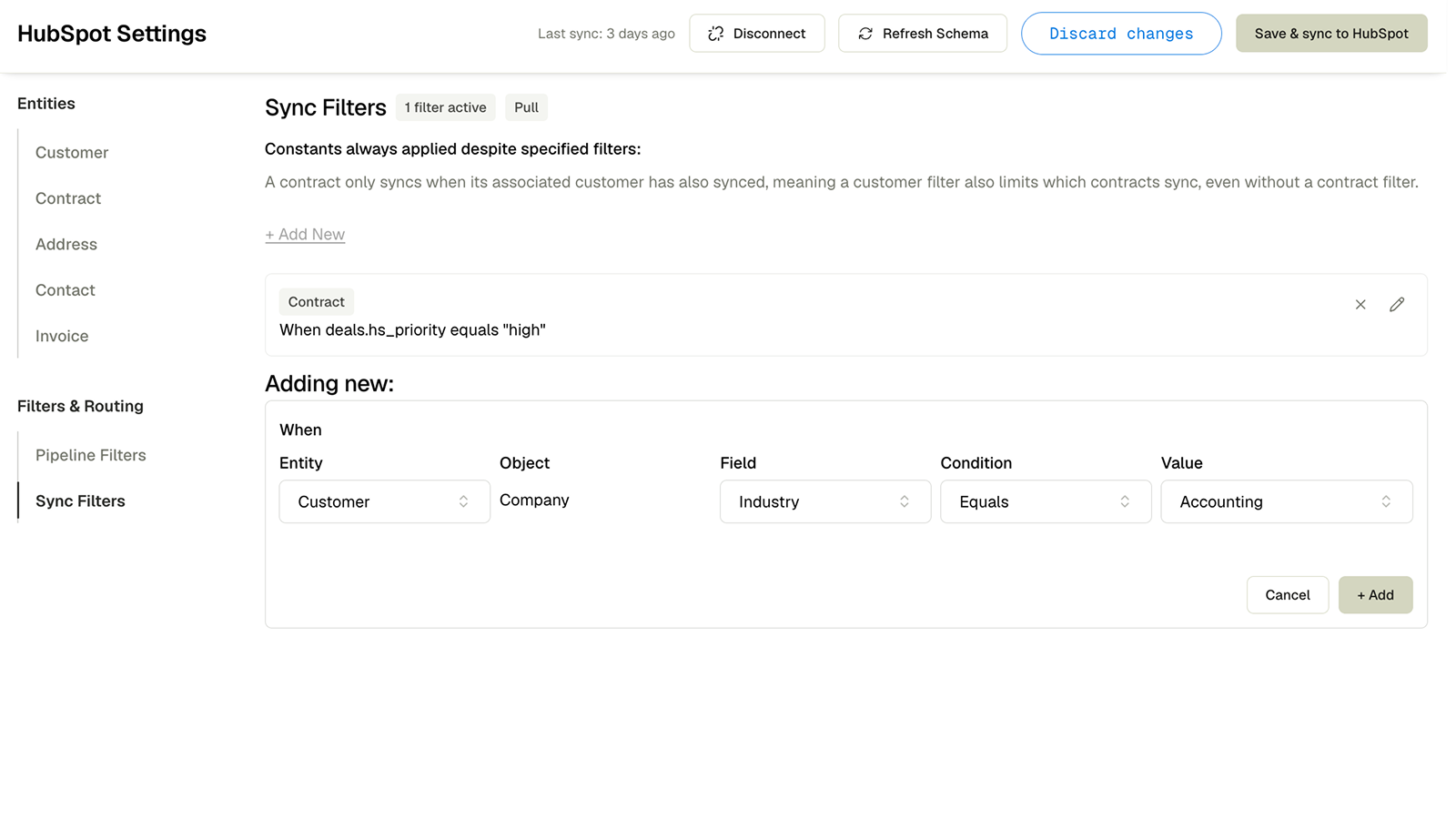The height and width of the screenshot is (819, 1456).
Task: Click the + Add button
Action: click(x=1375, y=595)
